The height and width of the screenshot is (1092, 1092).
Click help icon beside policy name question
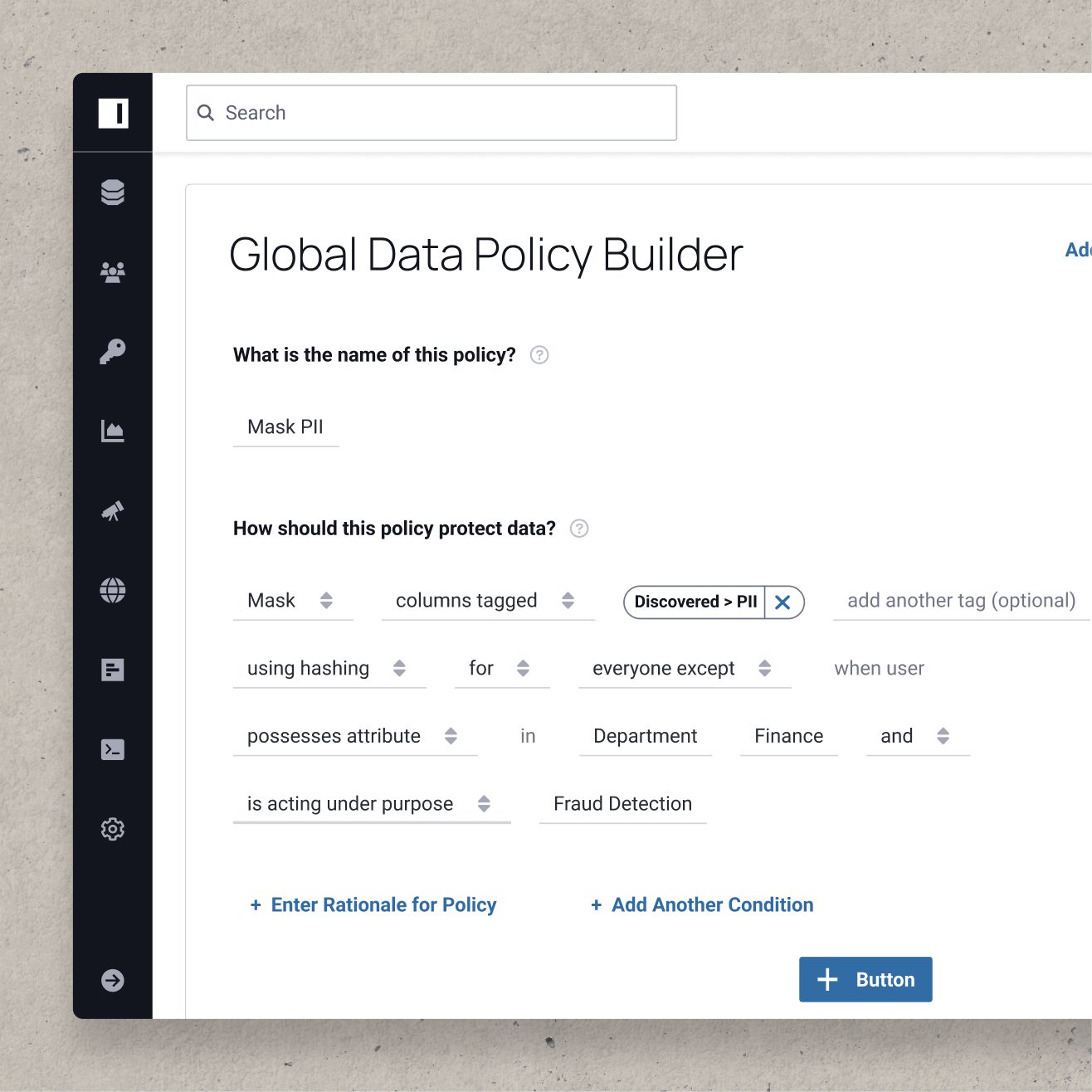[x=539, y=355]
